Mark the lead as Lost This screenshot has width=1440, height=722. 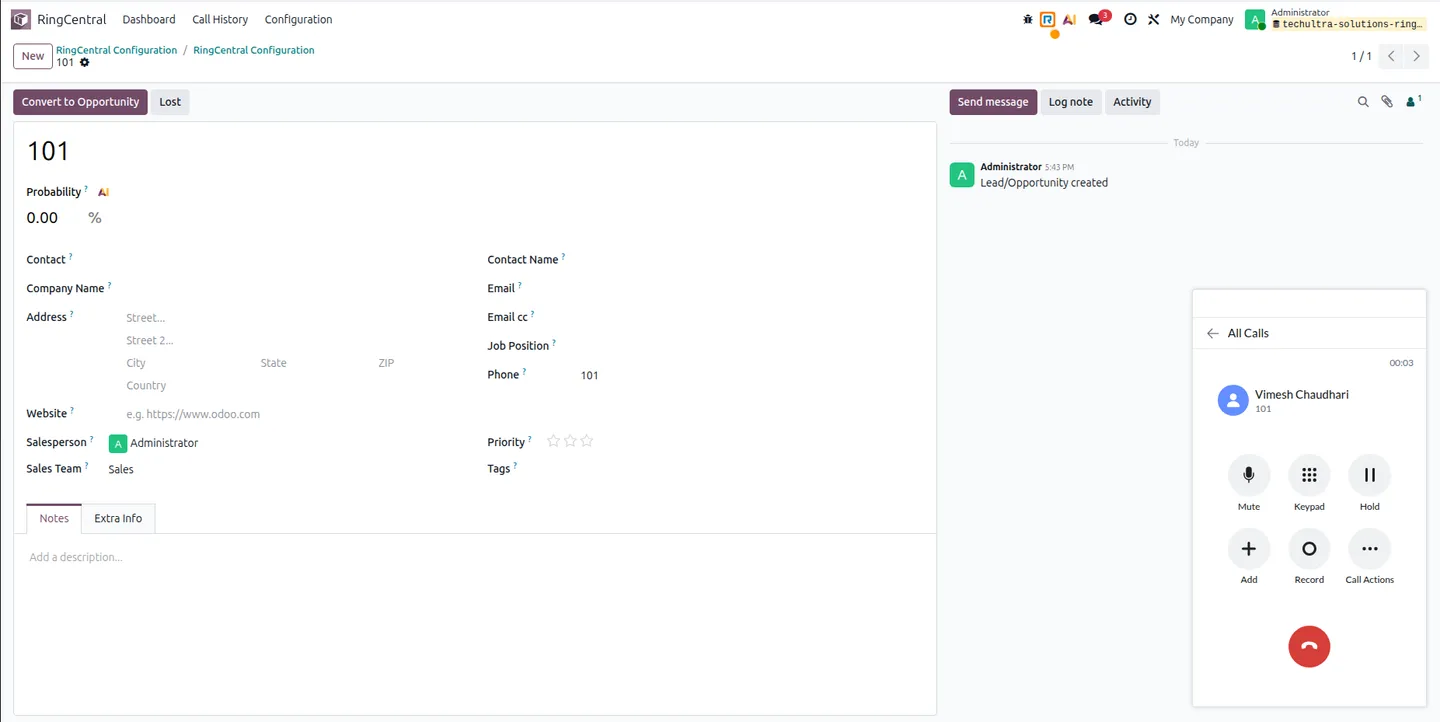pos(170,102)
